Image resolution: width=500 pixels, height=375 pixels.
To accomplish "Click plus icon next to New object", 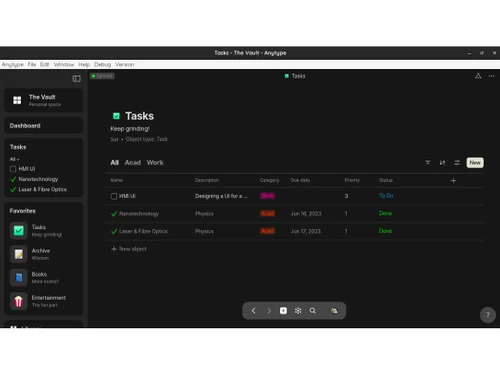I will (114, 249).
